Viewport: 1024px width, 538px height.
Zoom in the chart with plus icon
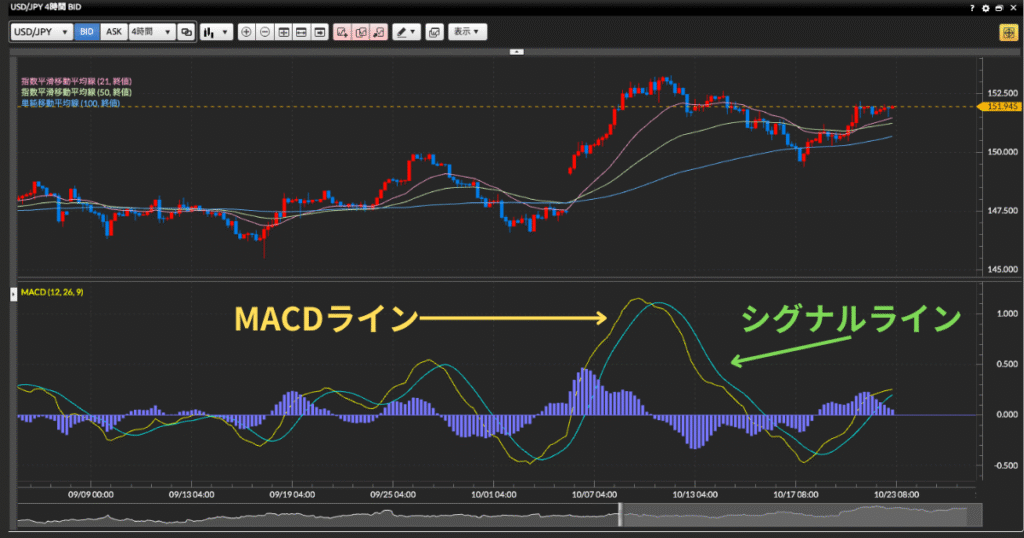tap(247, 32)
